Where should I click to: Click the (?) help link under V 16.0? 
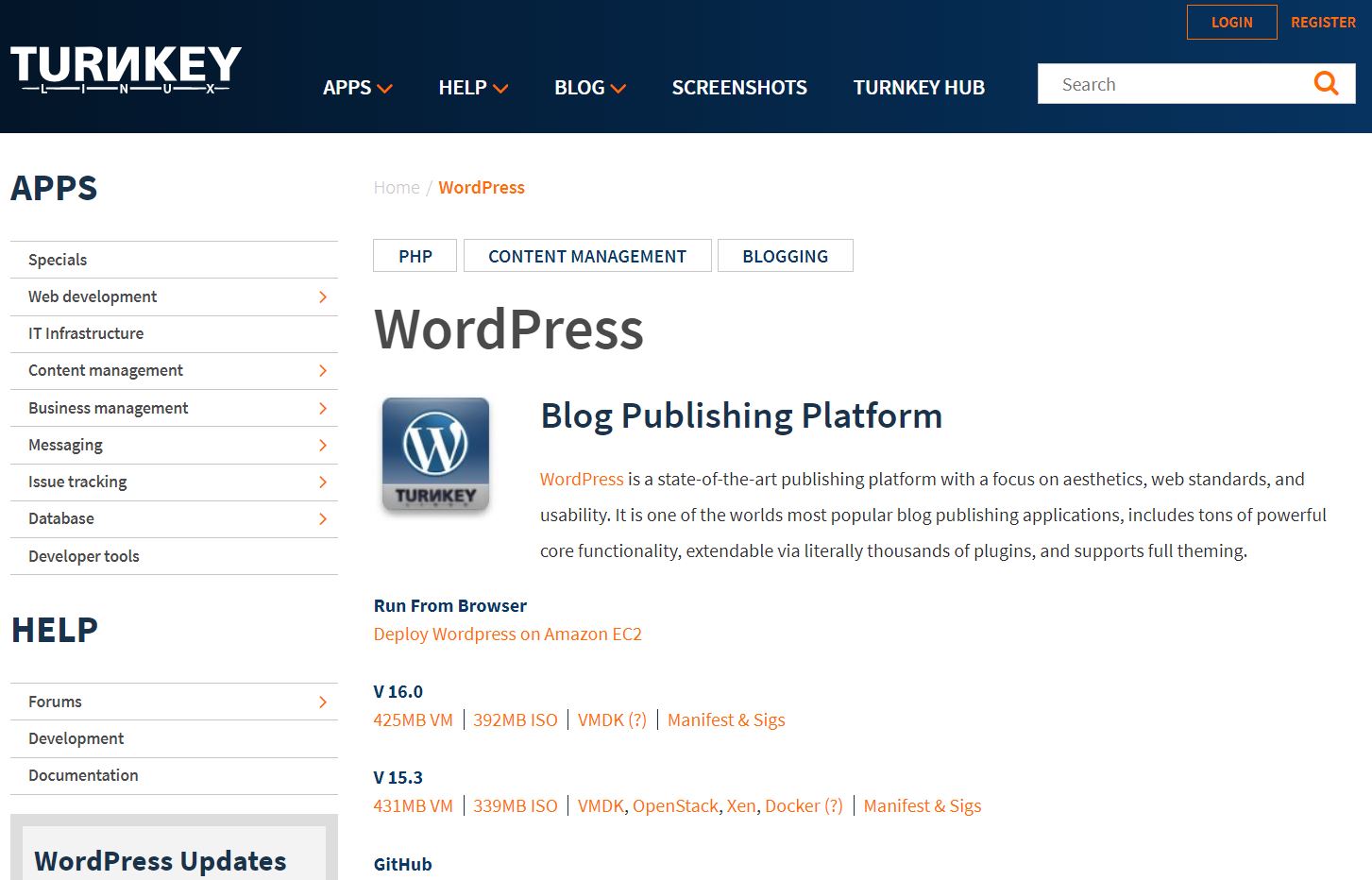pos(637,719)
